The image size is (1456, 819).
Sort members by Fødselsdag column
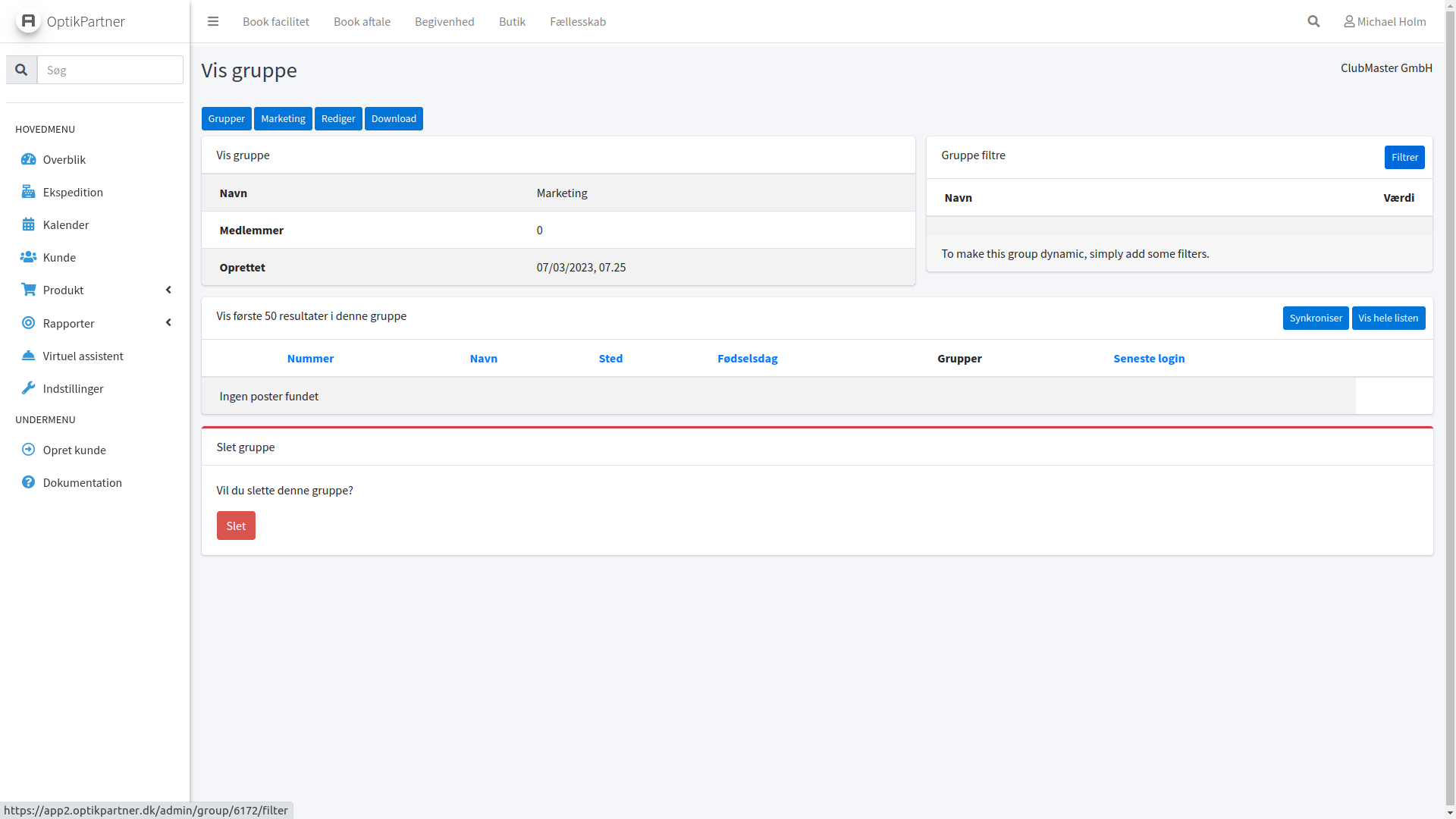747,358
